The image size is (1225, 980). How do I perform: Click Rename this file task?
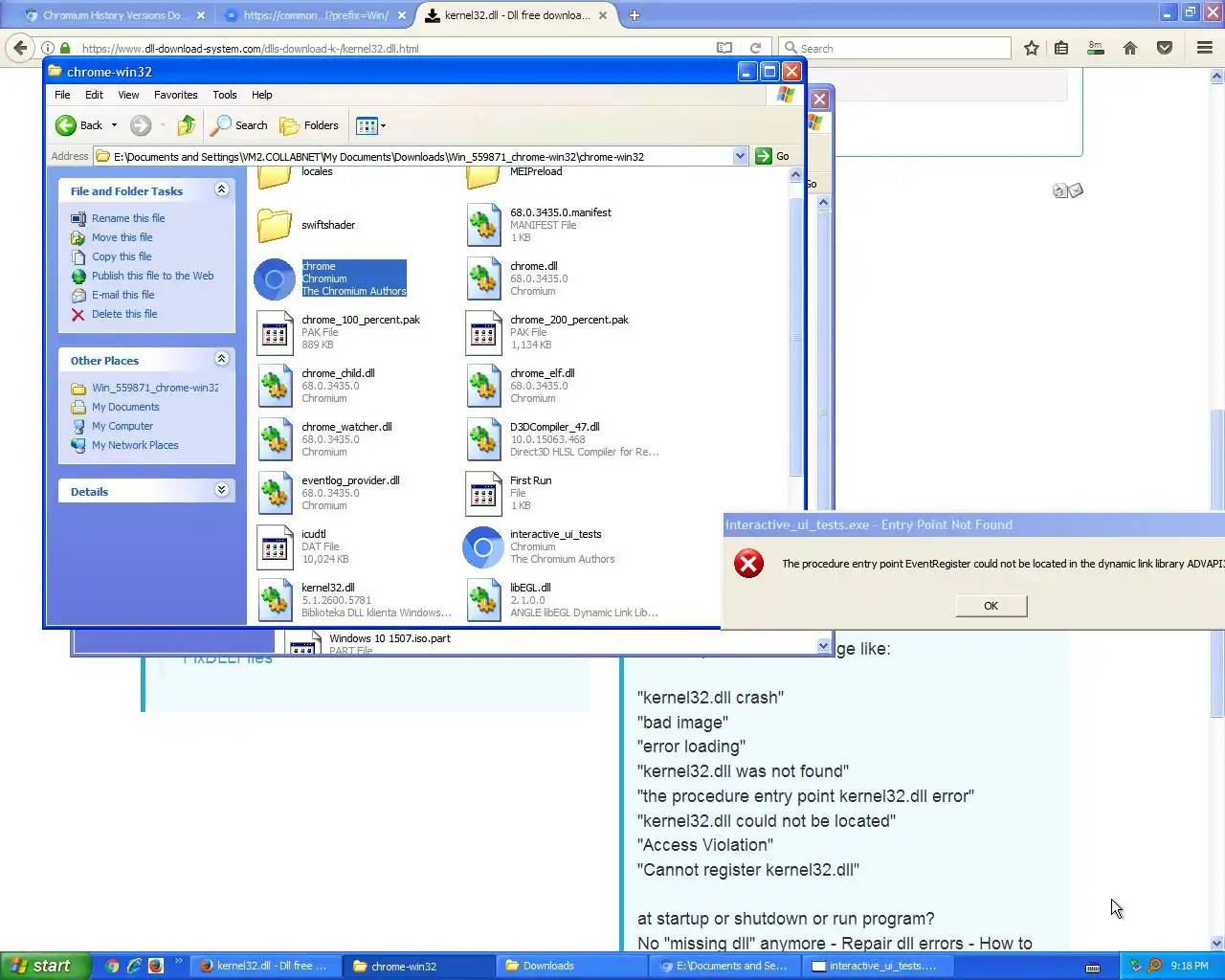click(128, 218)
